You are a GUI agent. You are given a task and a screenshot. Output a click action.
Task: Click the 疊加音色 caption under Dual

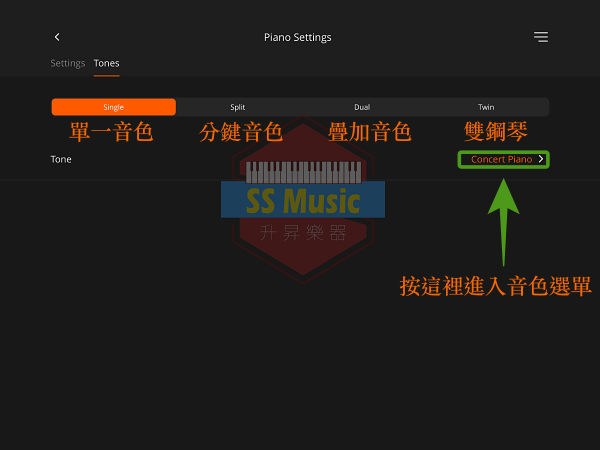(x=369, y=132)
